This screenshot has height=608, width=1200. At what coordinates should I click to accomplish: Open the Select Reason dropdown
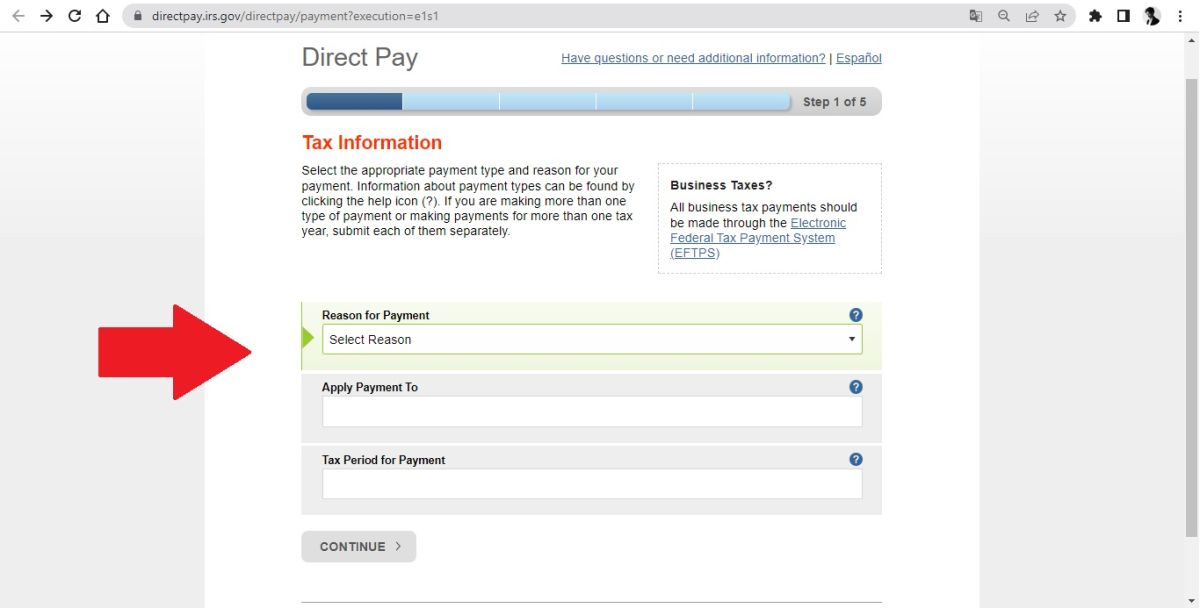(x=591, y=339)
